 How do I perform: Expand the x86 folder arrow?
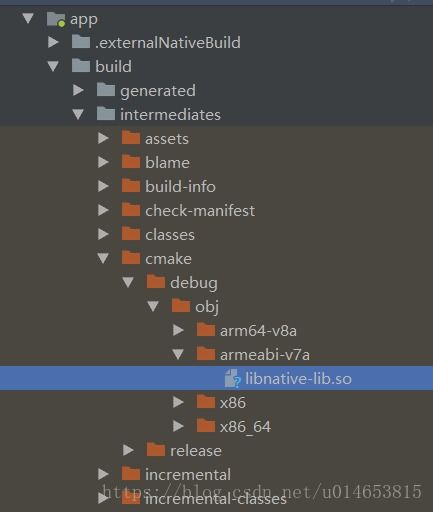click(x=178, y=402)
